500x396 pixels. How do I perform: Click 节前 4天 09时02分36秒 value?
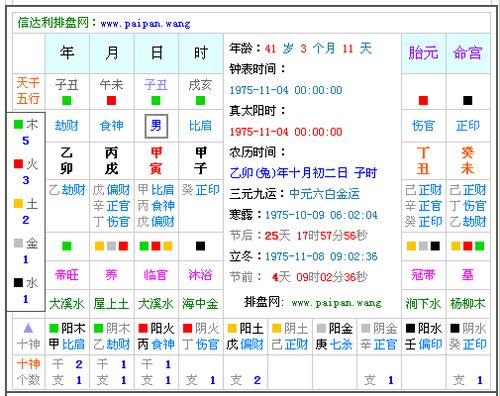[320, 277]
